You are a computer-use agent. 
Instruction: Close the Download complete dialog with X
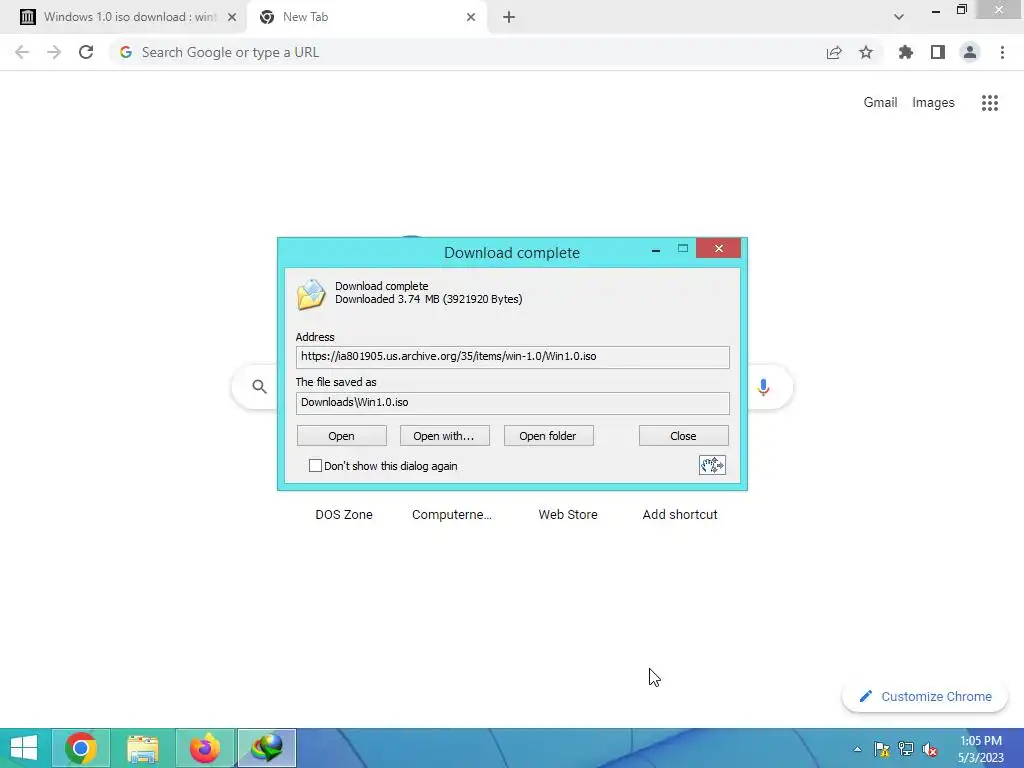pyautogui.click(x=718, y=248)
